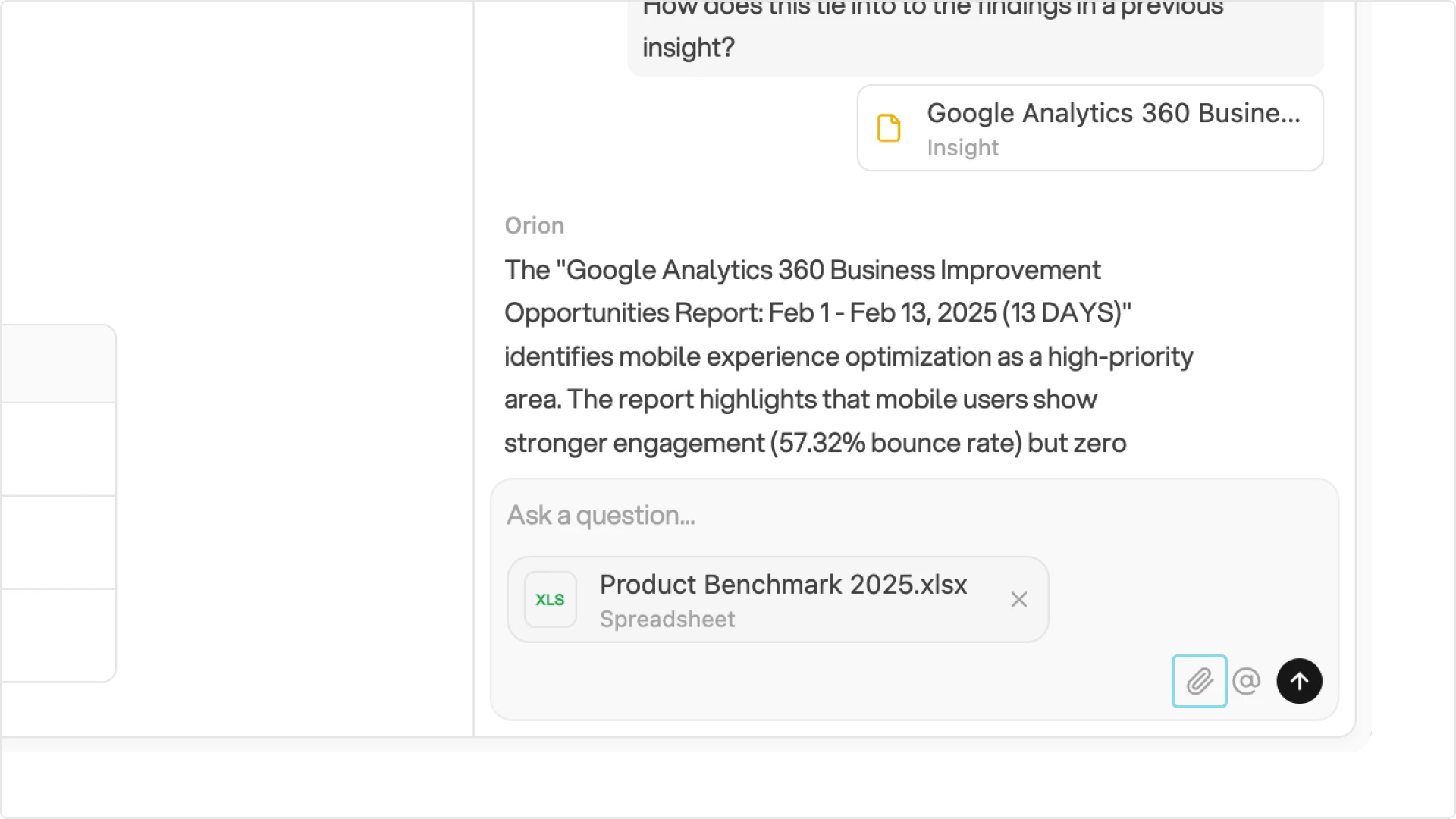Click the 'Spreadsheet' label on attachment chip

(x=667, y=620)
